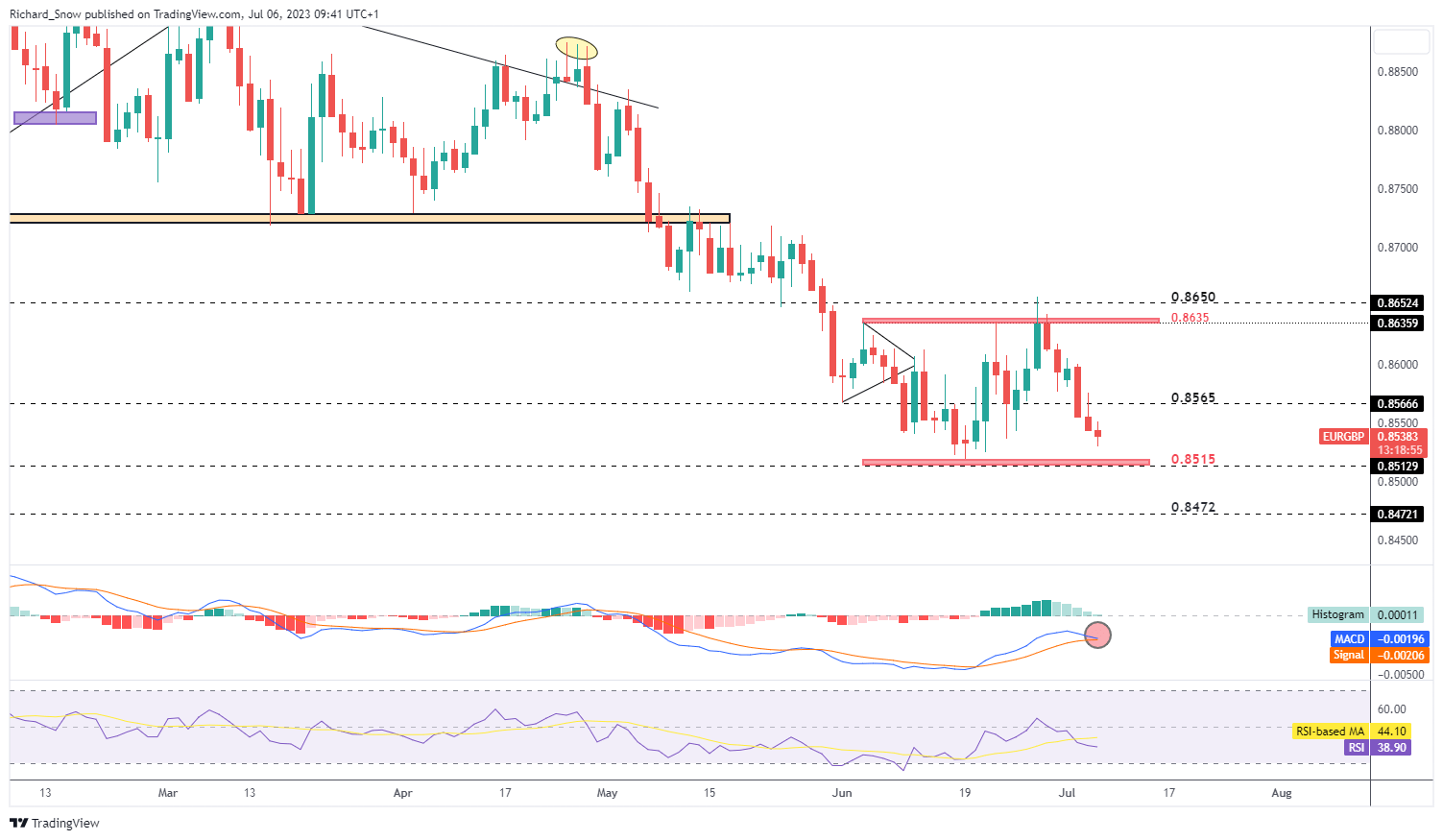This screenshot has width=1443, height=840.
Task: Click the 0.84500 price scale label
Action: coord(1398,540)
